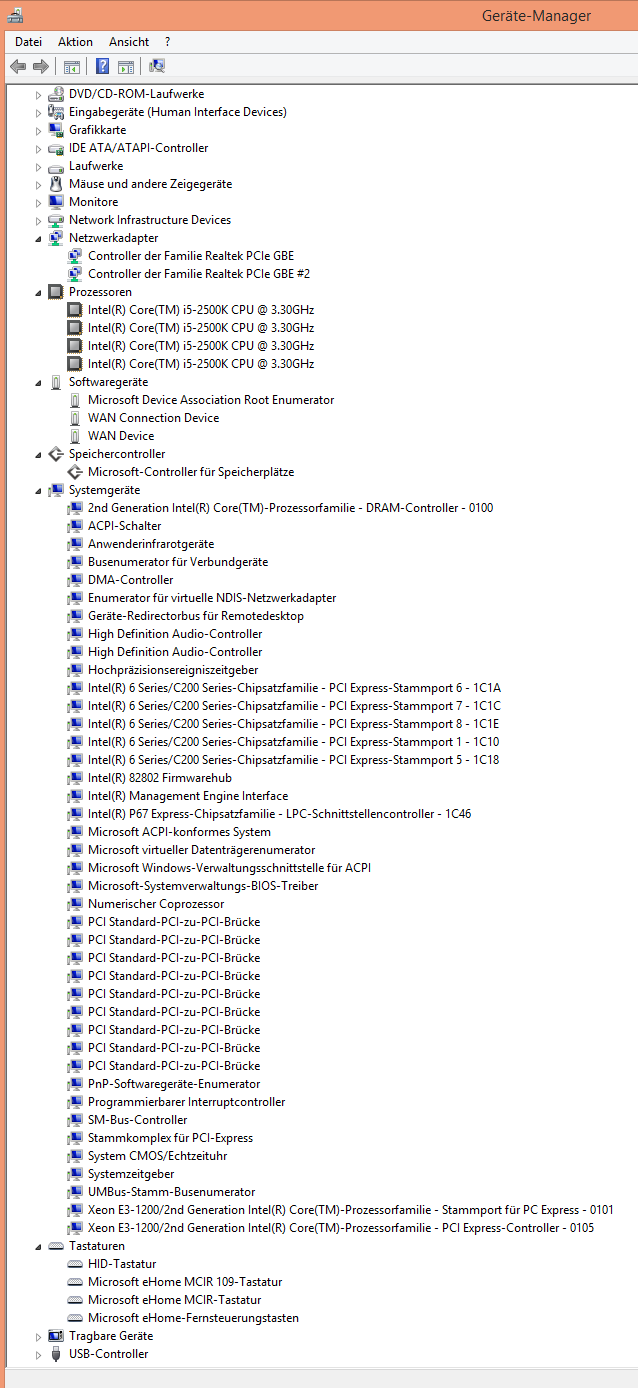Select Intel P67 LPC-Schnittstellencontroller - 1C46
This screenshot has height=1388, width=638.
(279, 814)
